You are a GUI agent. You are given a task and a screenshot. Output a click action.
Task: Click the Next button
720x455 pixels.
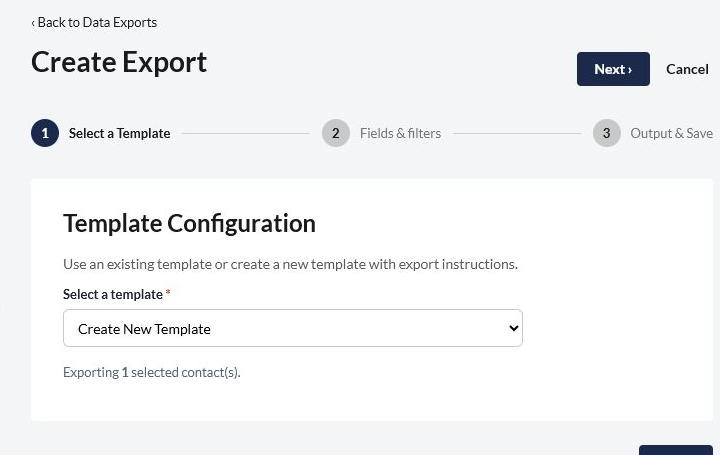(613, 69)
